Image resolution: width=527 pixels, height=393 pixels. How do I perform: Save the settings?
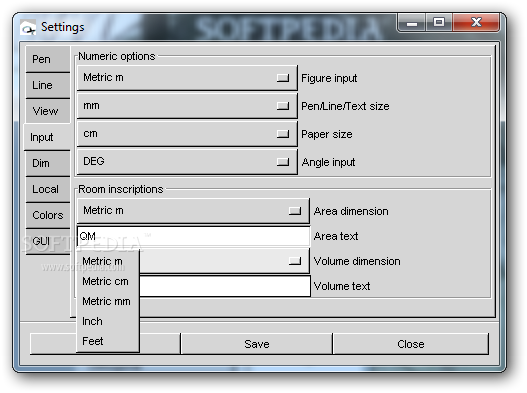tap(257, 344)
